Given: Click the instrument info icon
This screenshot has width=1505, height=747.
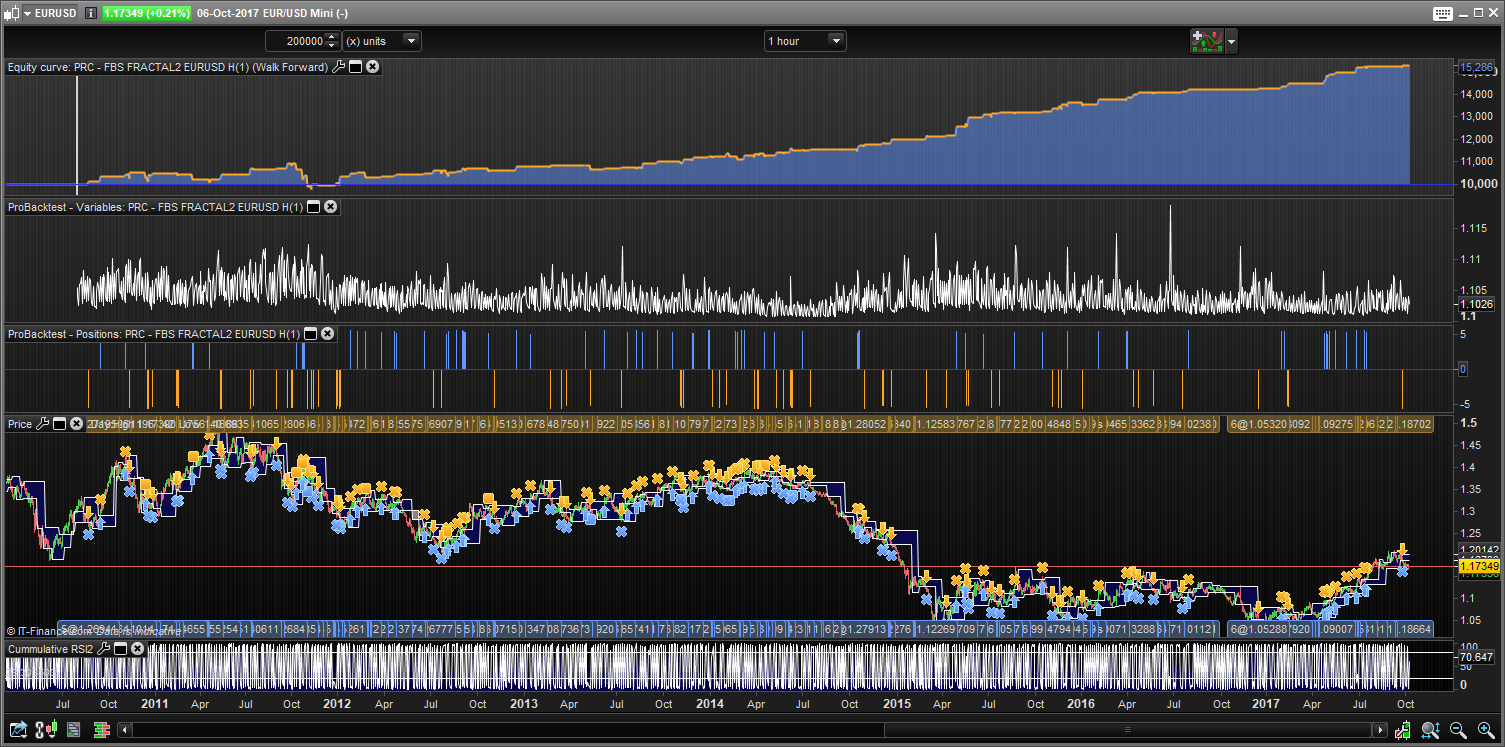Looking at the screenshot, I should point(91,13).
